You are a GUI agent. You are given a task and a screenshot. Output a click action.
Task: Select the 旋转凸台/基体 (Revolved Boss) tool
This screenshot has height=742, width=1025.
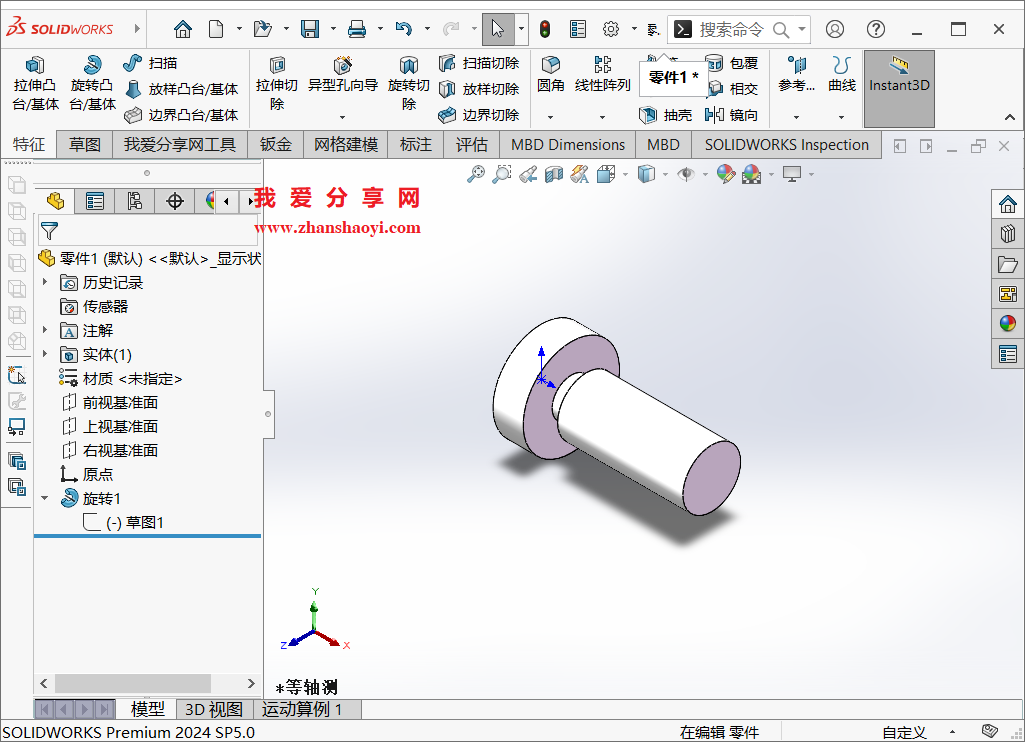click(92, 80)
